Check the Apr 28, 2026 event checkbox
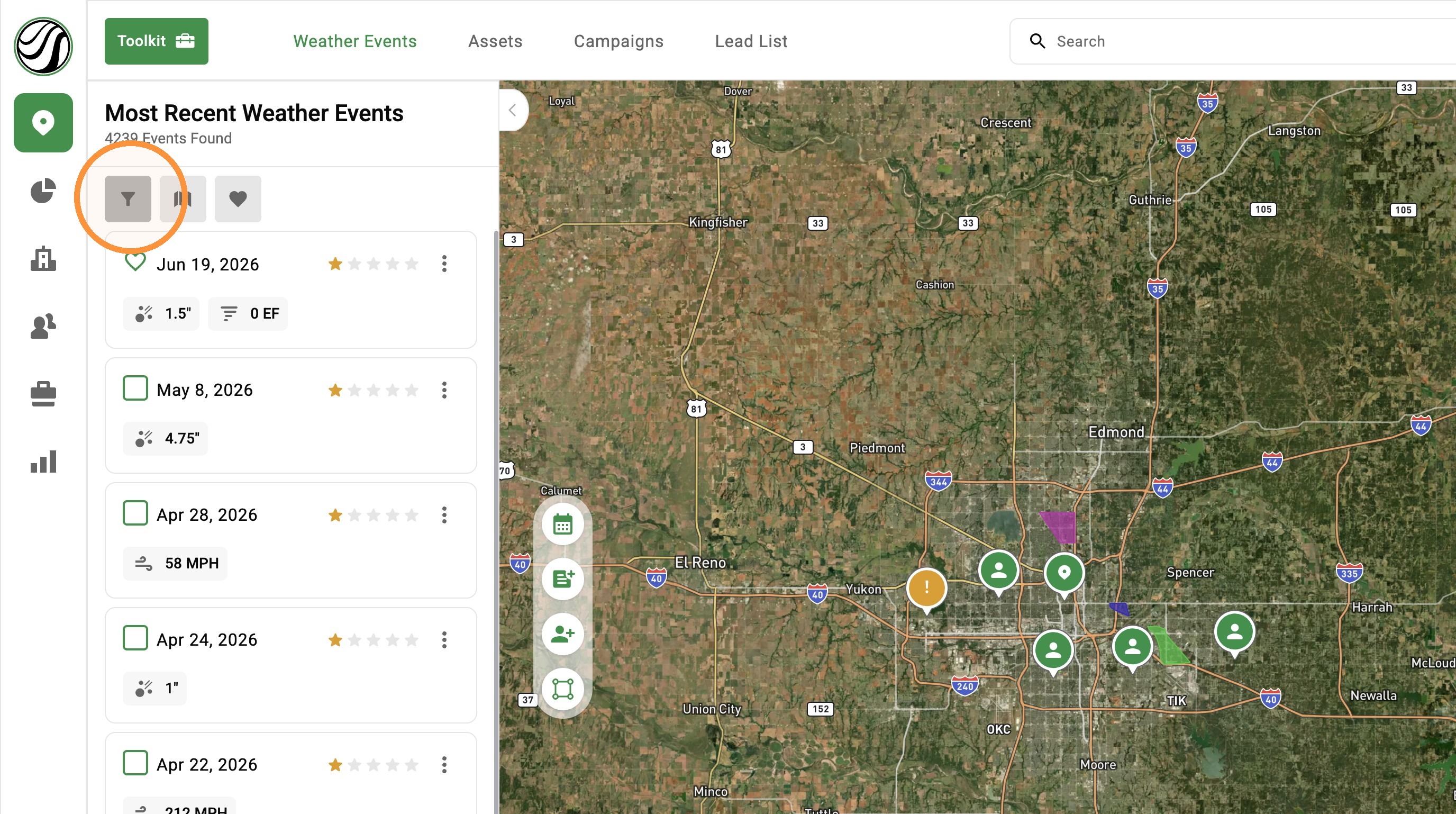This screenshot has height=814, width=1456. tap(135, 513)
